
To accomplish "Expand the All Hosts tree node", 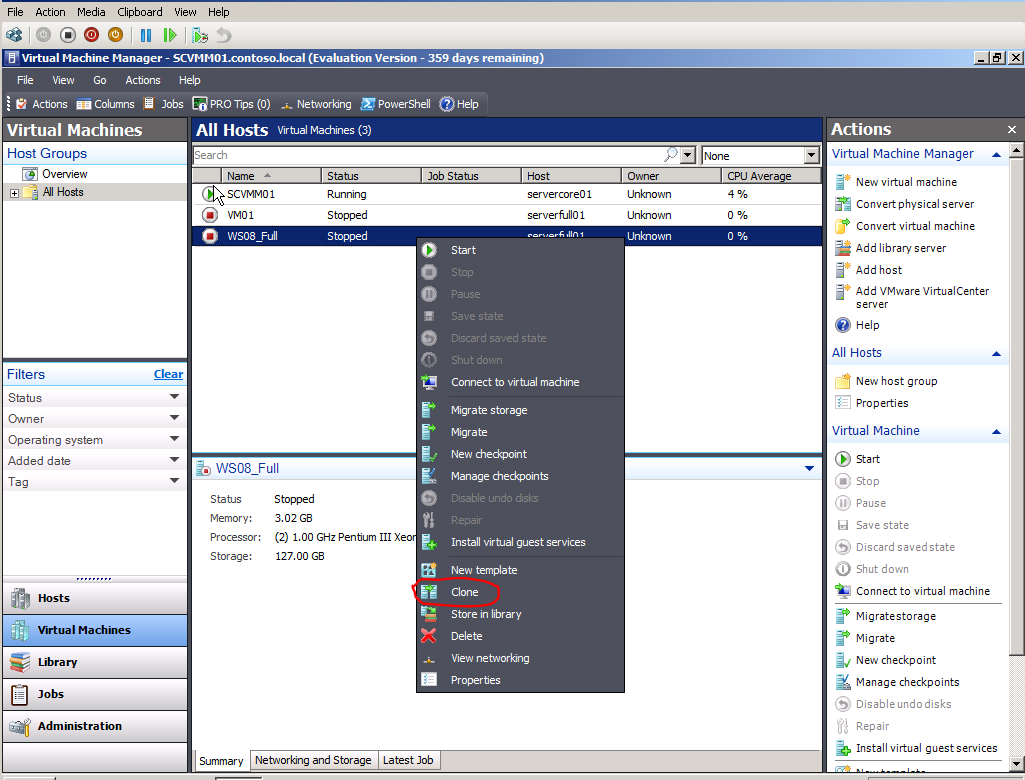I will 14,193.
